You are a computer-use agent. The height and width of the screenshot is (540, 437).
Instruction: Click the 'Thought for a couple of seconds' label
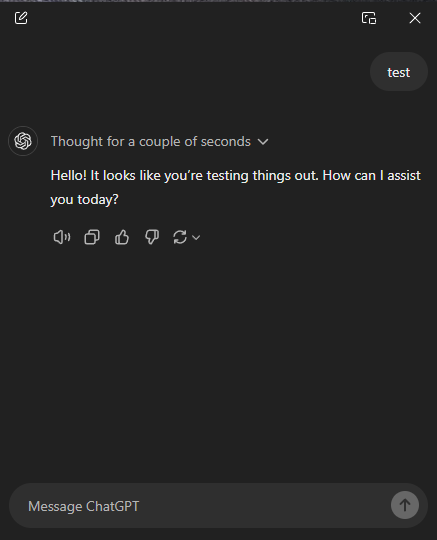(151, 142)
